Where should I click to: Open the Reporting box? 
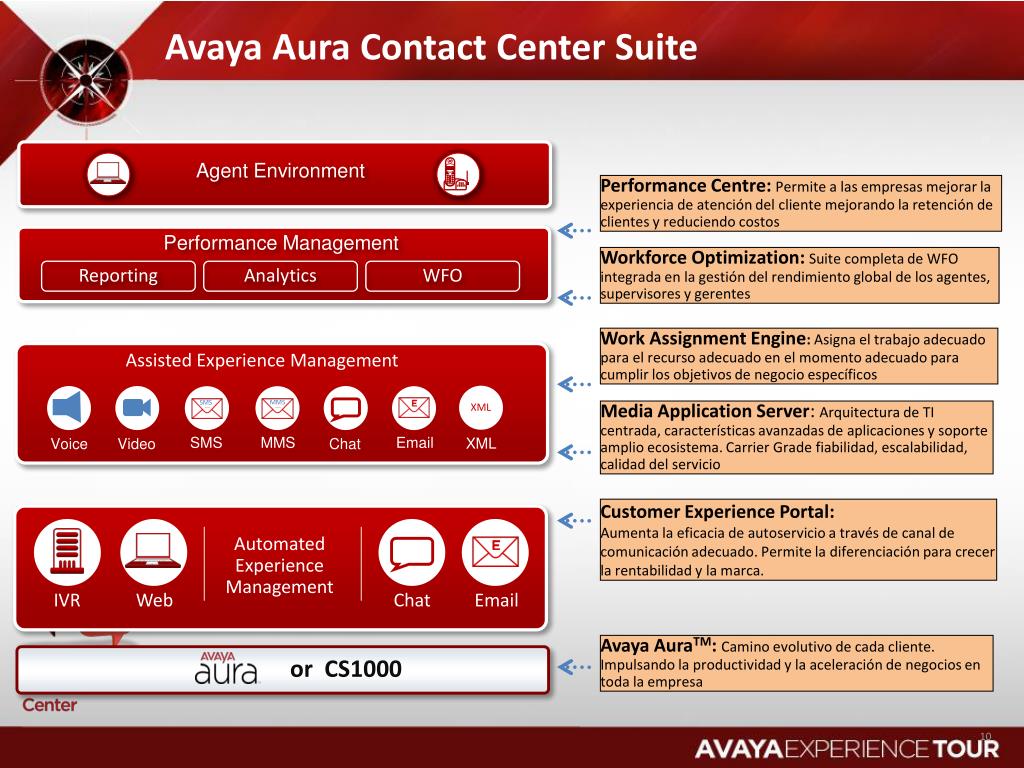click(118, 276)
